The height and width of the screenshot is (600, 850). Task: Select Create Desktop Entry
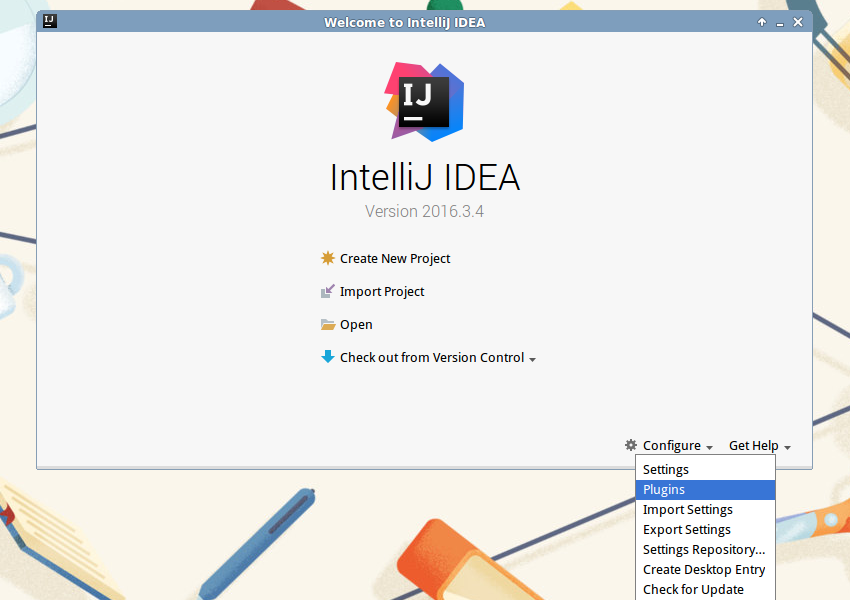pos(705,570)
